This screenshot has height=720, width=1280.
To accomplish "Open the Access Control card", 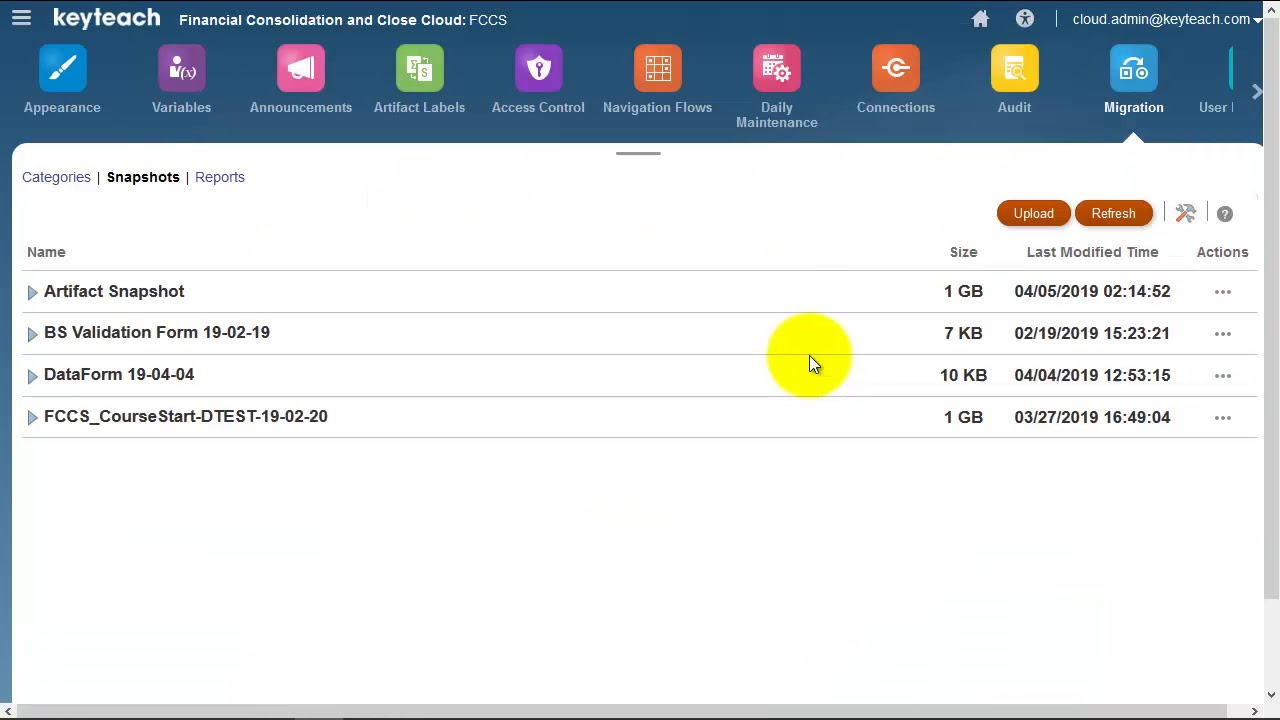I will (538, 81).
